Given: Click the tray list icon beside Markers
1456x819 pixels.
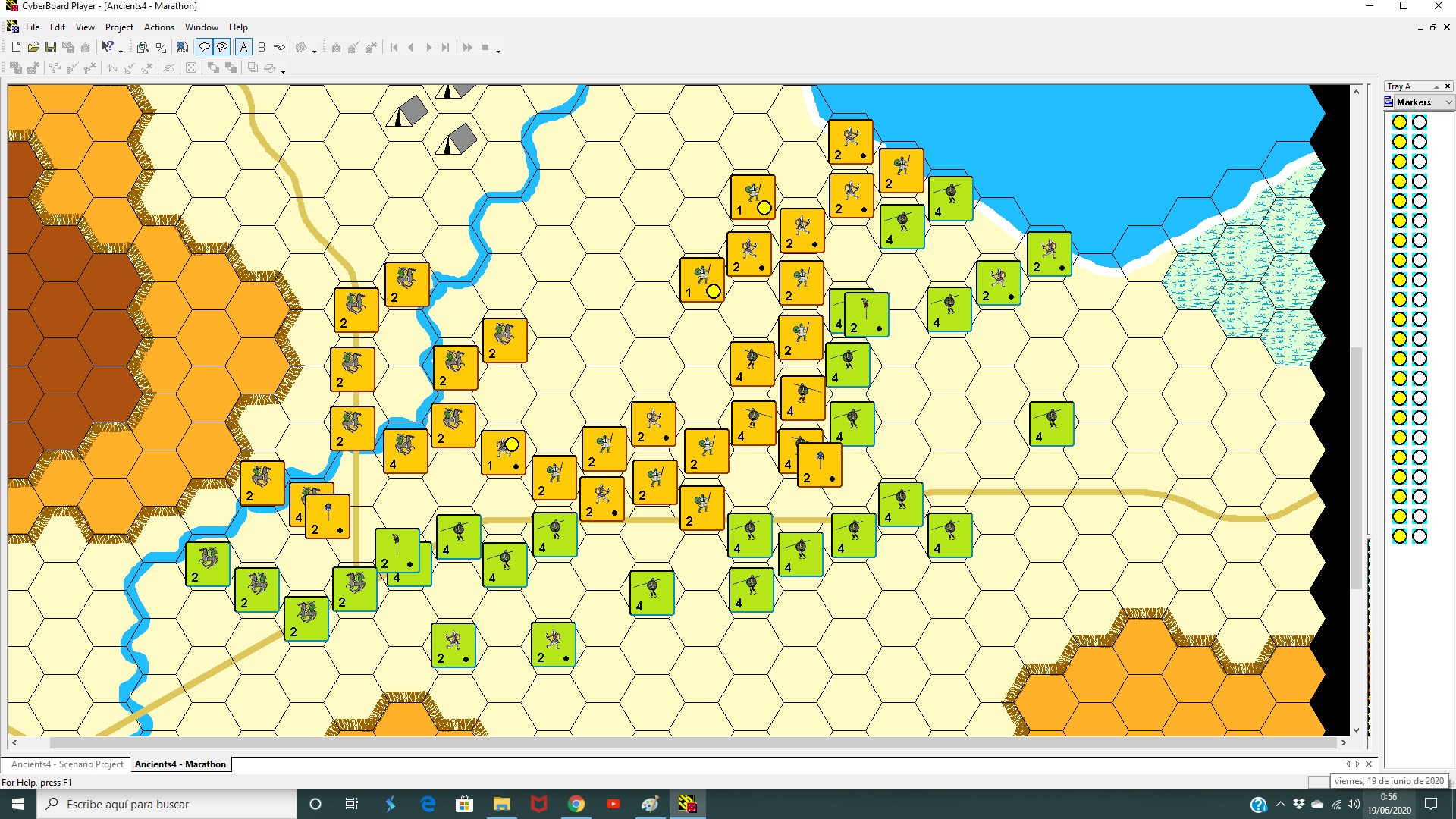Looking at the screenshot, I should (1389, 102).
